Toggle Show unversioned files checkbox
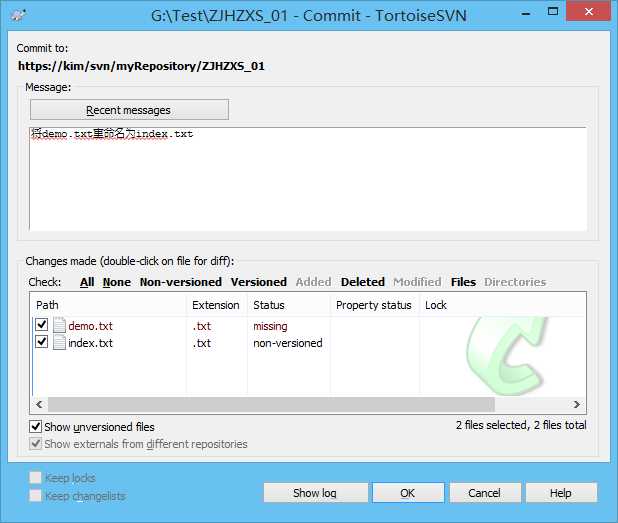 click(x=35, y=426)
